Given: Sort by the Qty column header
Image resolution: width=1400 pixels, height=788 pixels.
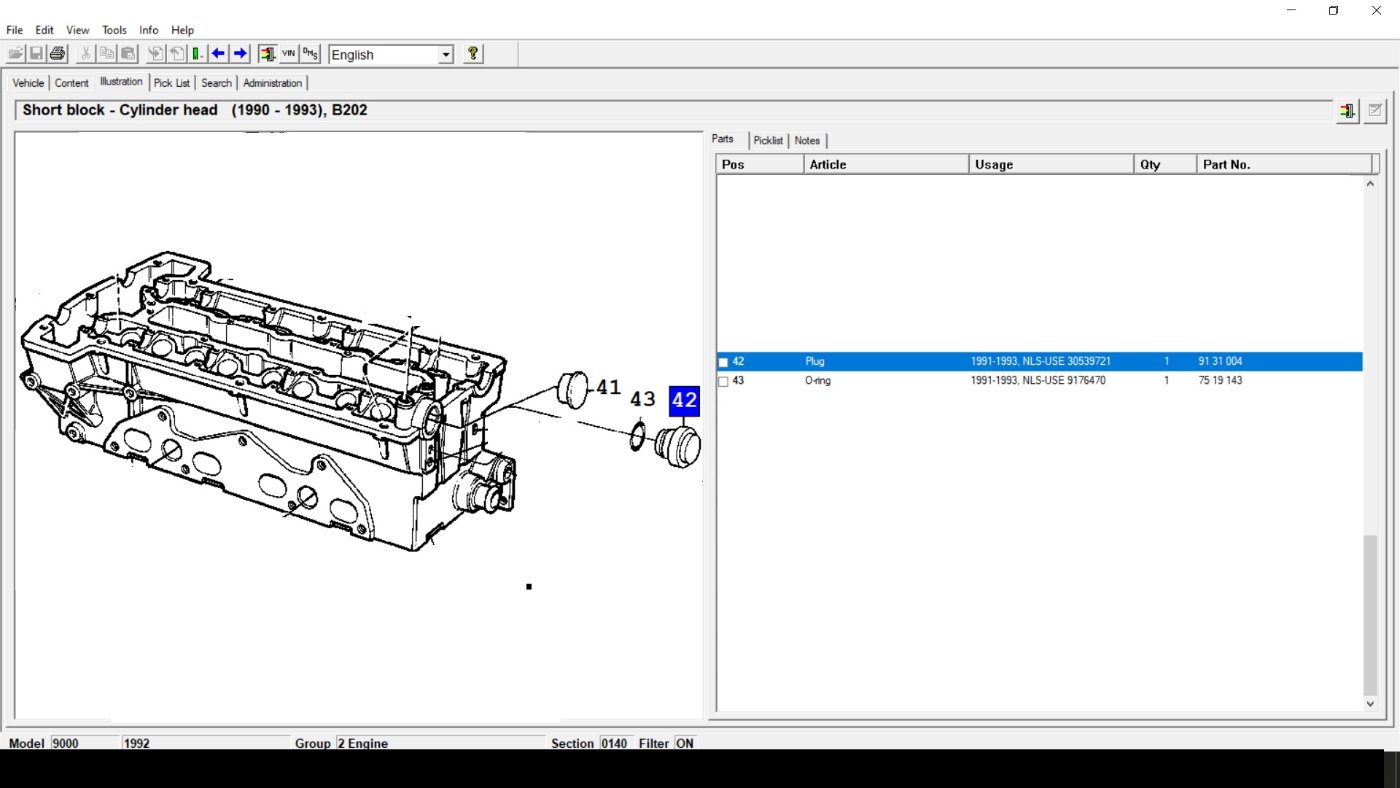Looking at the screenshot, I should pyautogui.click(x=1165, y=164).
